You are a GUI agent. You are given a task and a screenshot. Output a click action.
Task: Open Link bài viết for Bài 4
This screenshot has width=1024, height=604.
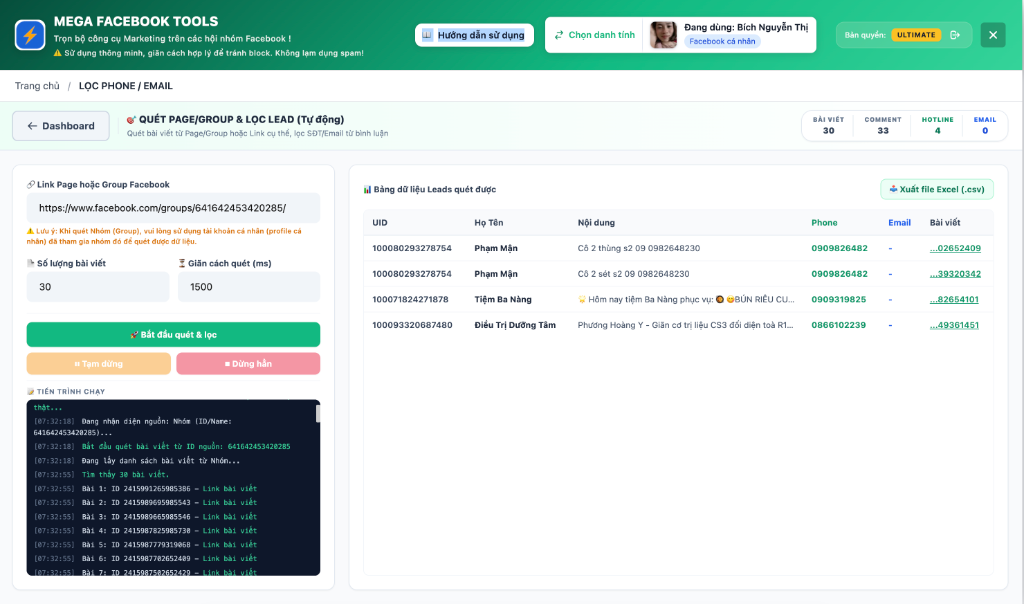230,531
